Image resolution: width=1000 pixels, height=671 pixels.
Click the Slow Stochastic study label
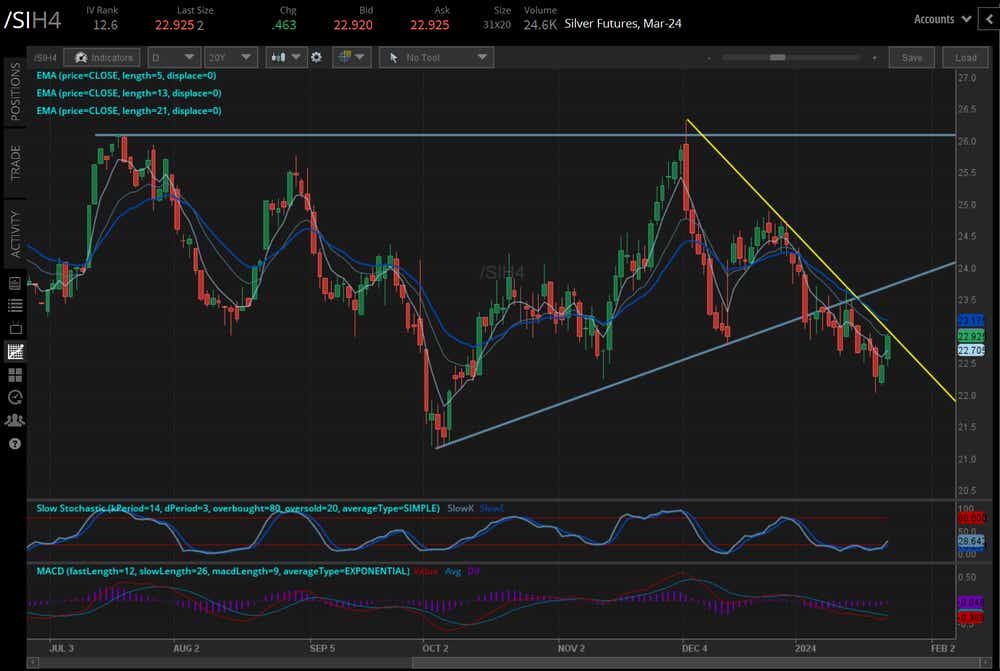point(238,508)
